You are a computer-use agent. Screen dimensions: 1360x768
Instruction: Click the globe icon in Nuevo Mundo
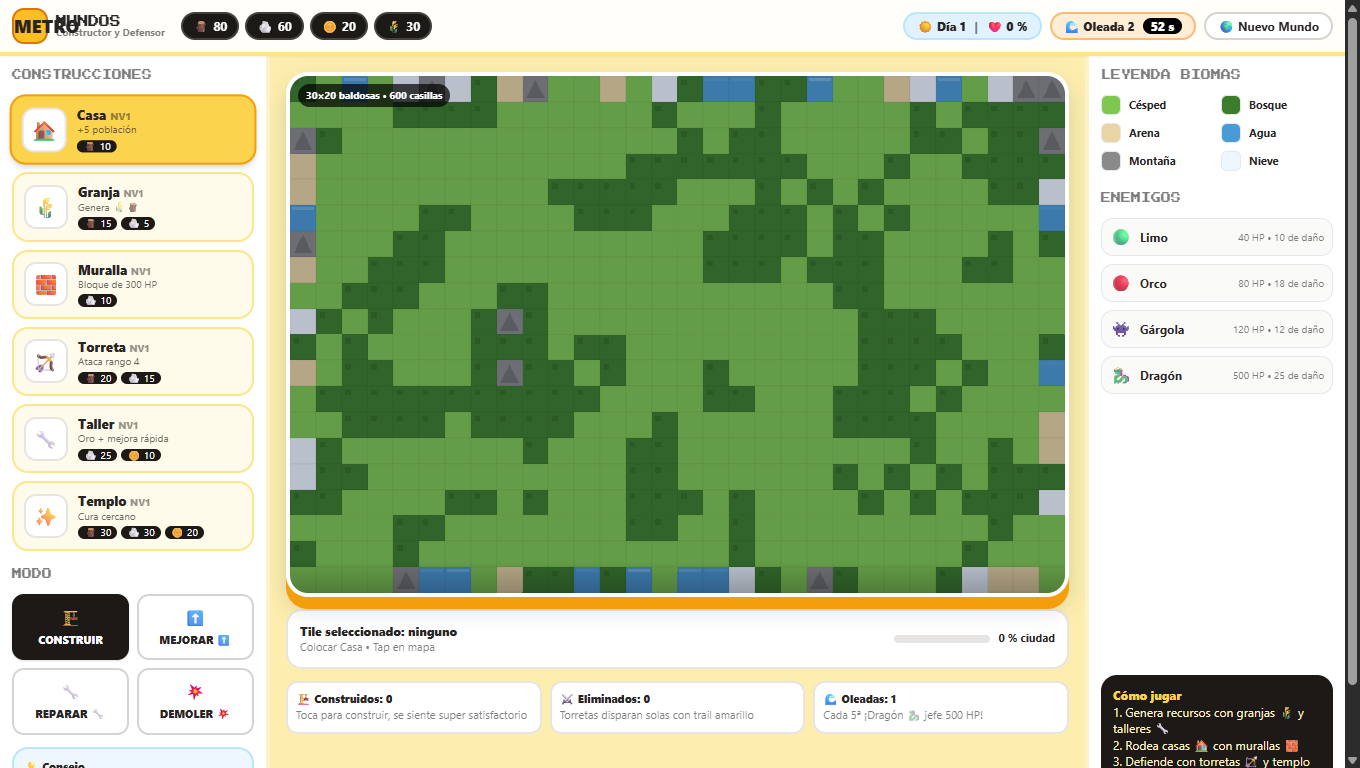pyautogui.click(x=1226, y=27)
